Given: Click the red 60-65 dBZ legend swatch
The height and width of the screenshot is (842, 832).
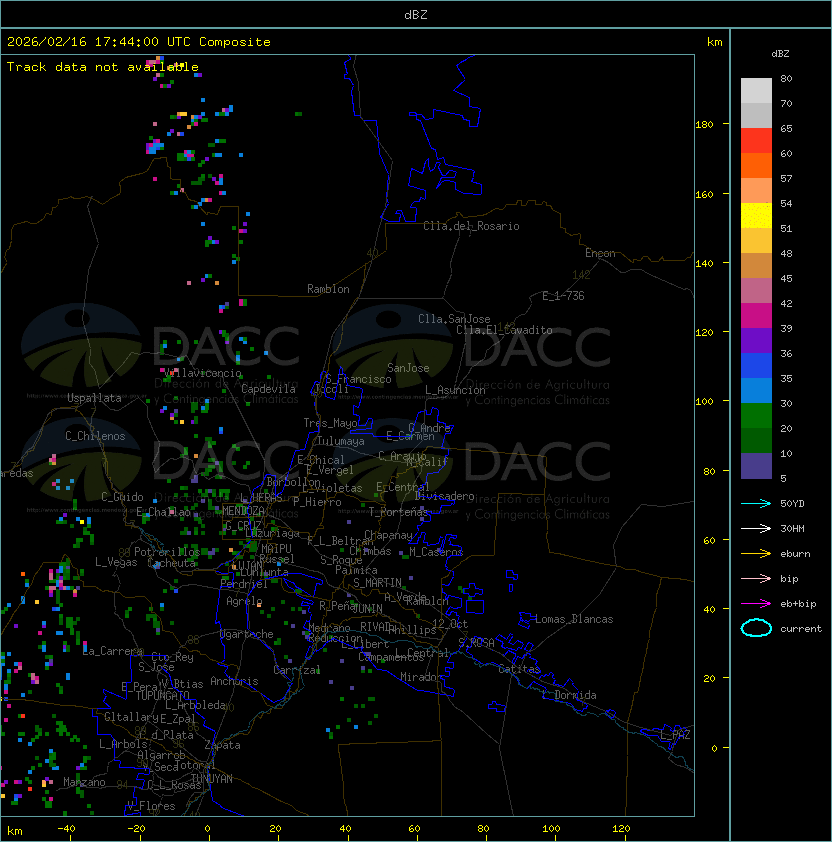Looking at the screenshot, I should coord(756,140).
